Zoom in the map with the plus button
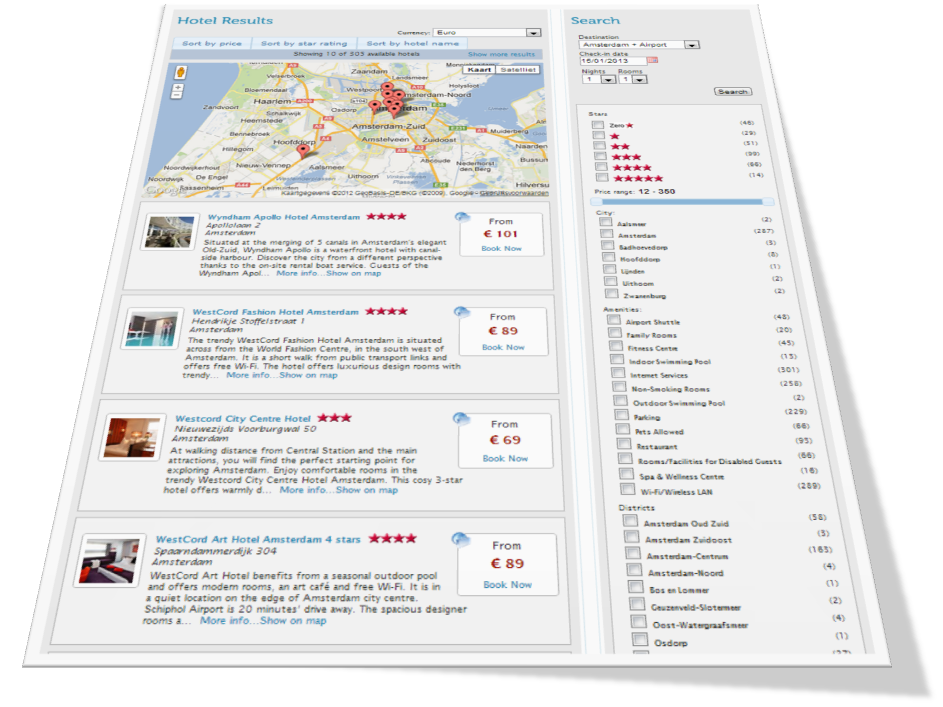The height and width of the screenshot is (707, 943). (178, 87)
